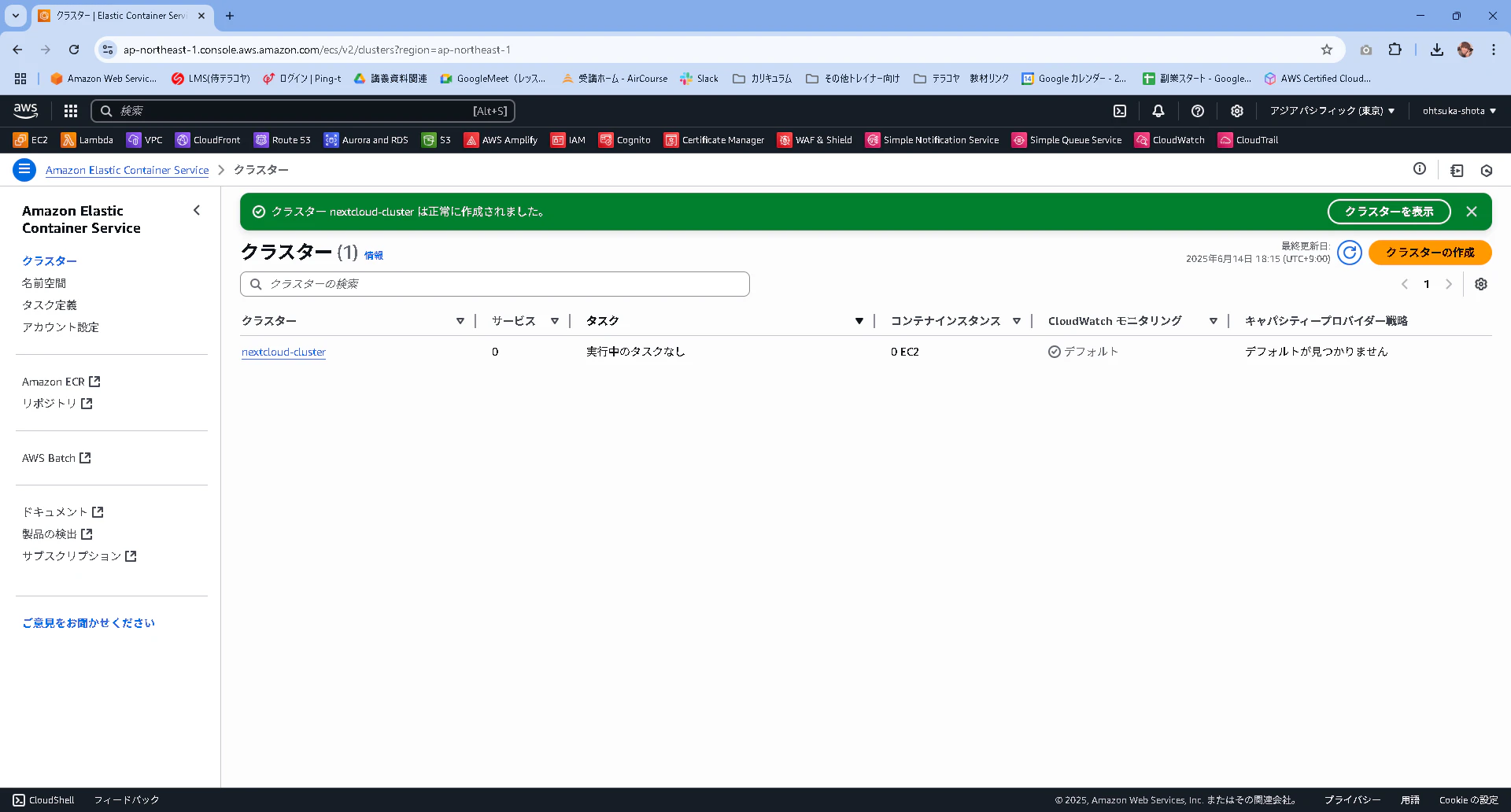
Task: Open the nextcloud-cluster link
Action: coord(283,352)
